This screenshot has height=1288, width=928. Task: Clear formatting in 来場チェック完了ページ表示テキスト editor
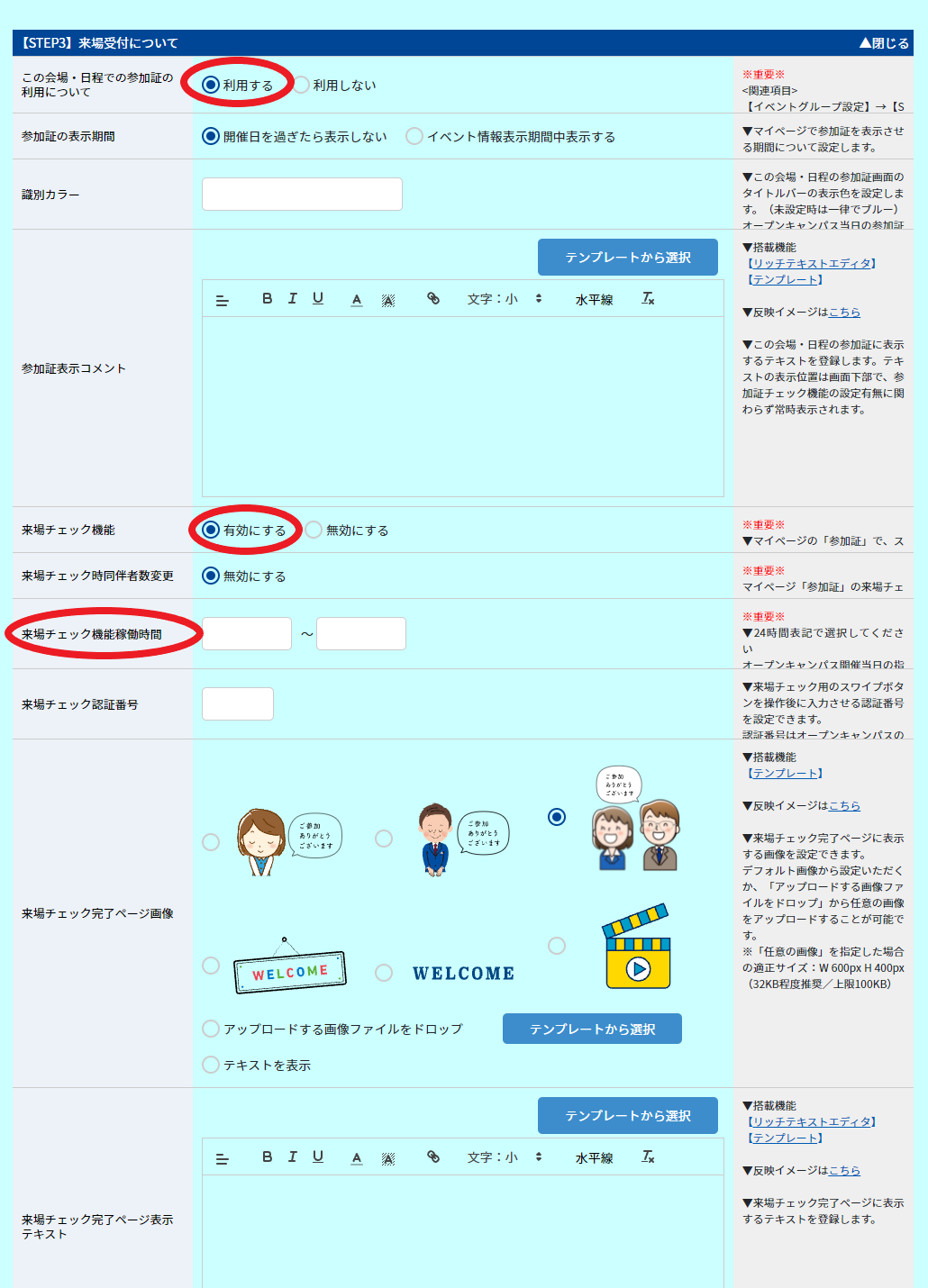click(x=648, y=1156)
